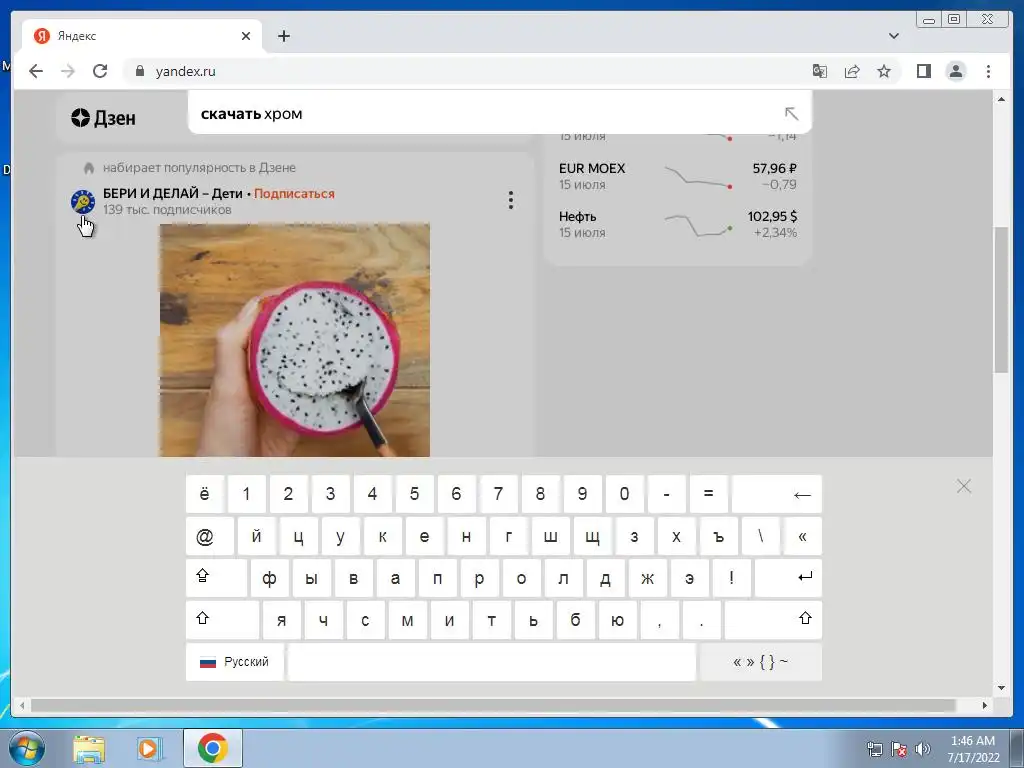Tap the й key
Viewport: 1024px width, 768px height.
click(257, 536)
